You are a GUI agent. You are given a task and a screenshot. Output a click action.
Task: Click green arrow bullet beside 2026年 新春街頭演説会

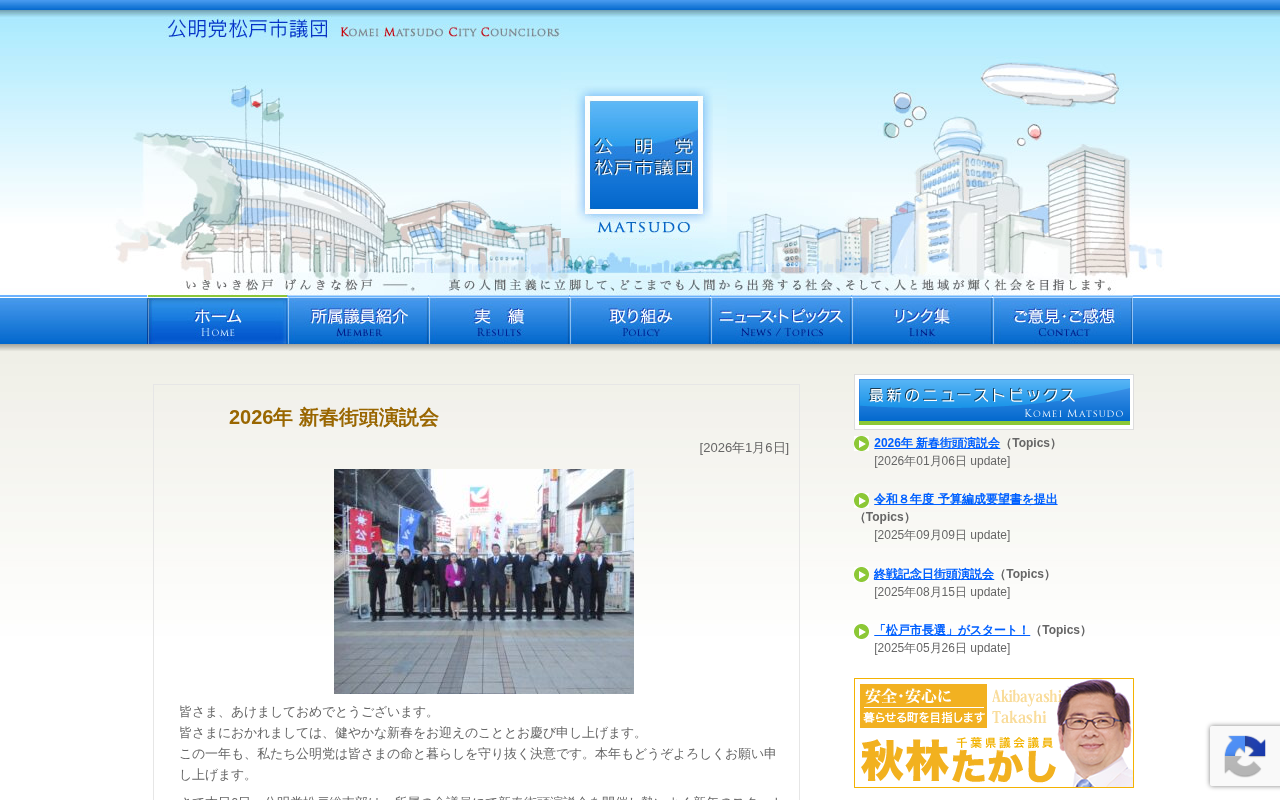click(x=861, y=443)
